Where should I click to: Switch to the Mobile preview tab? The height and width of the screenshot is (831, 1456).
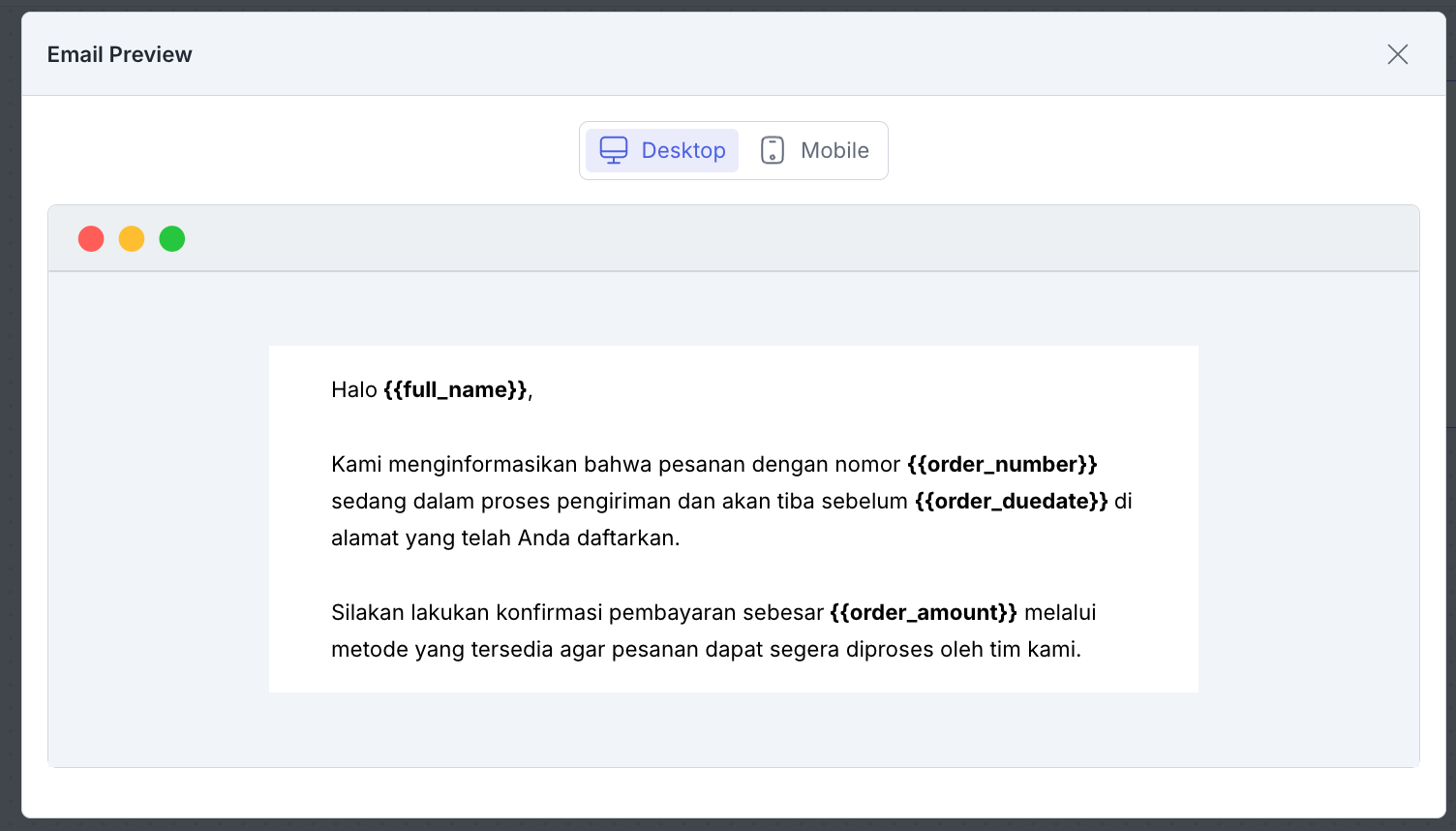tap(814, 150)
